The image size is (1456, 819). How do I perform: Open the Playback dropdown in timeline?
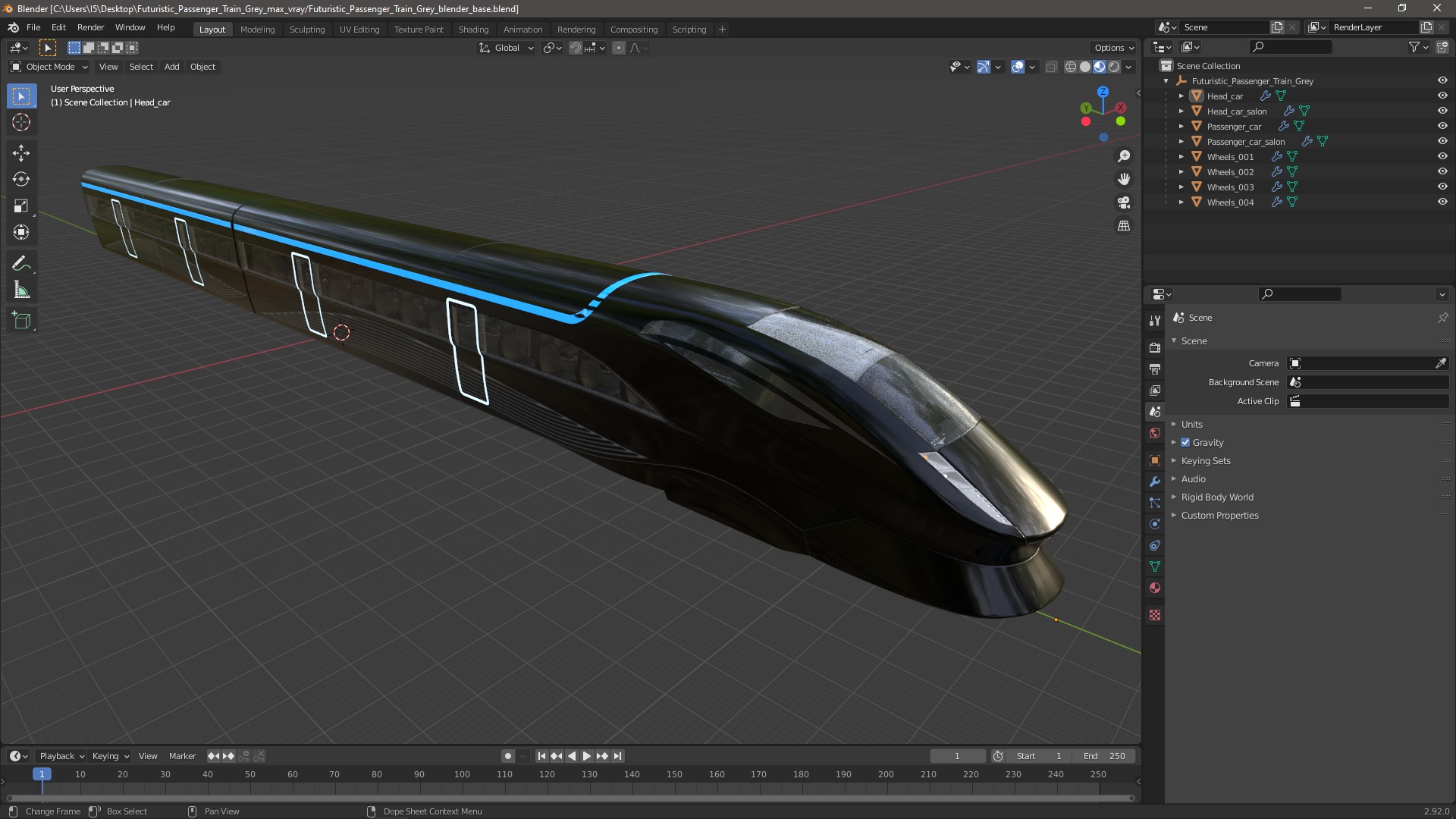61,756
